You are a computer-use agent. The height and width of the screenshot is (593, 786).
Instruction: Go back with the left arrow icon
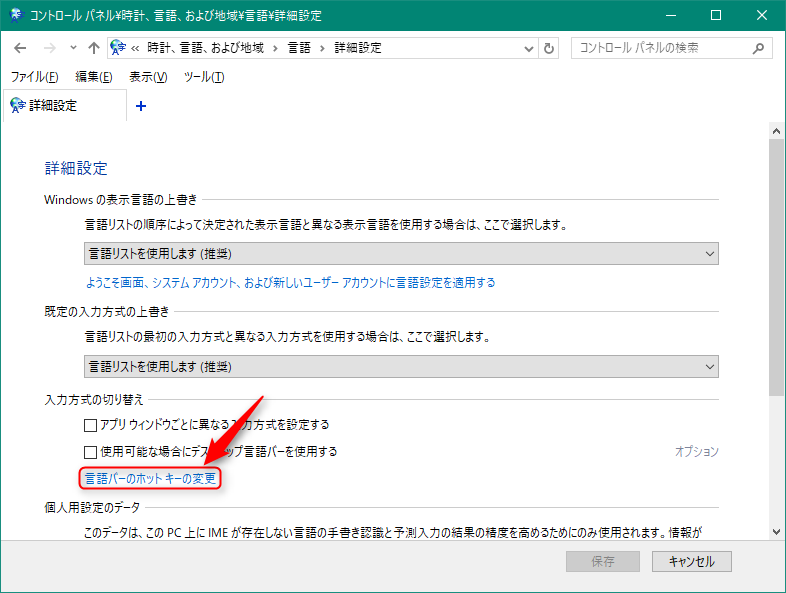(x=20, y=48)
